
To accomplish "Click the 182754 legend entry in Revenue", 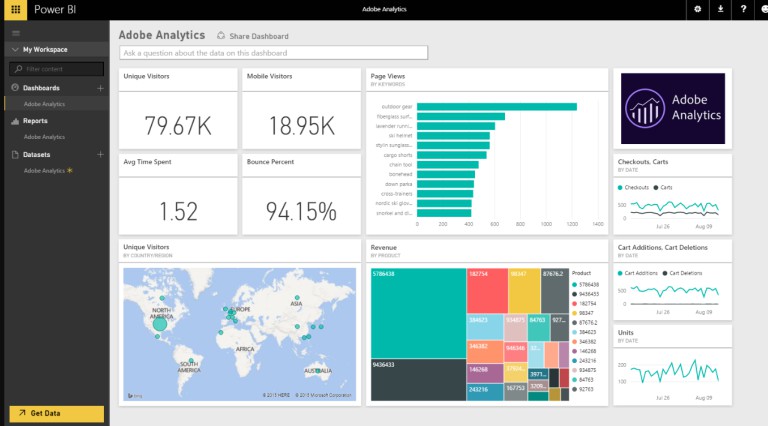I will point(584,304).
